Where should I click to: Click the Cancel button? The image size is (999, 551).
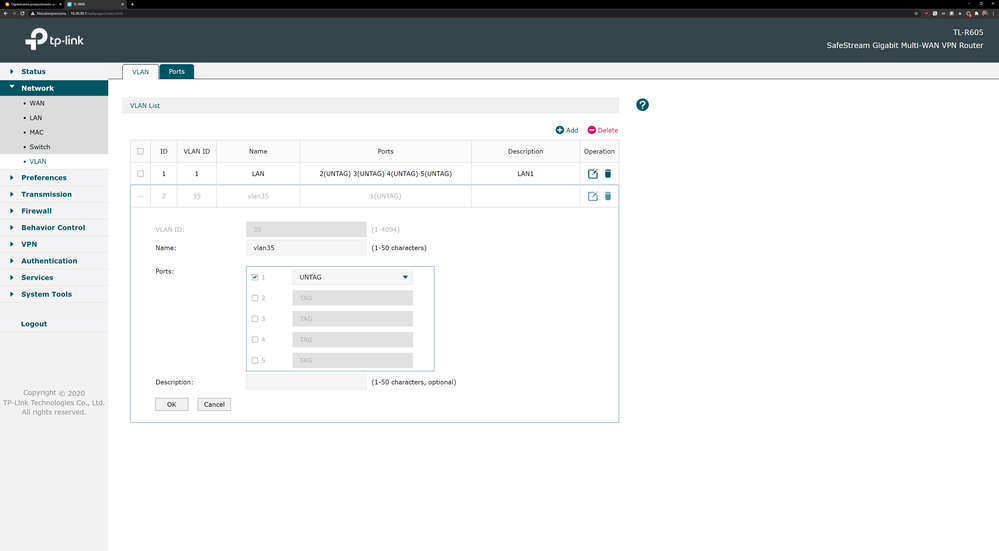coord(214,405)
